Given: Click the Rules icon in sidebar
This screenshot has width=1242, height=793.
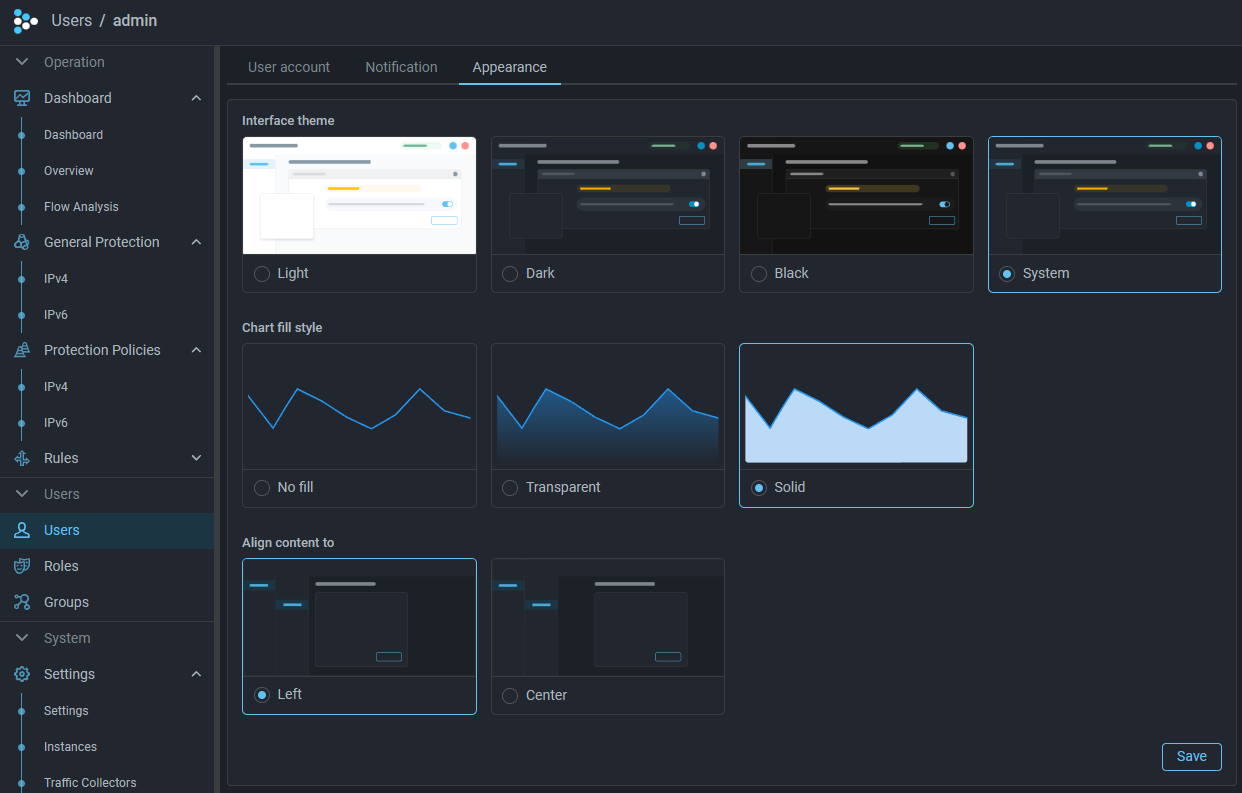Looking at the screenshot, I should tap(22, 458).
